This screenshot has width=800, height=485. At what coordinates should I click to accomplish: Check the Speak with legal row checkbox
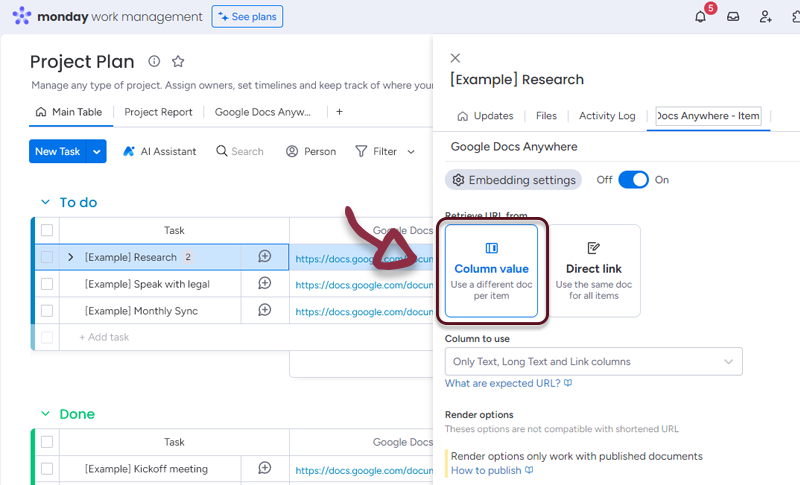pyautogui.click(x=47, y=284)
